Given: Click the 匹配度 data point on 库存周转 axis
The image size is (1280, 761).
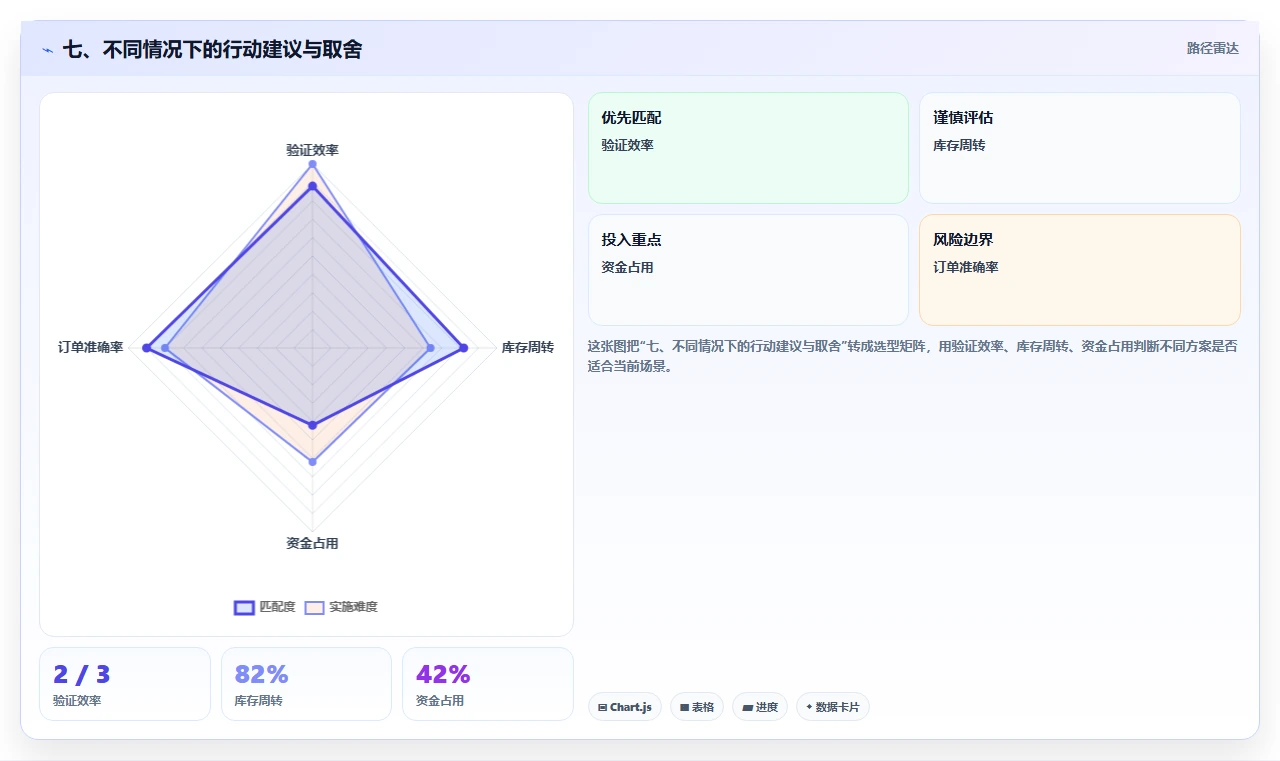Looking at the screenshot, I should (x=463, y=348).
